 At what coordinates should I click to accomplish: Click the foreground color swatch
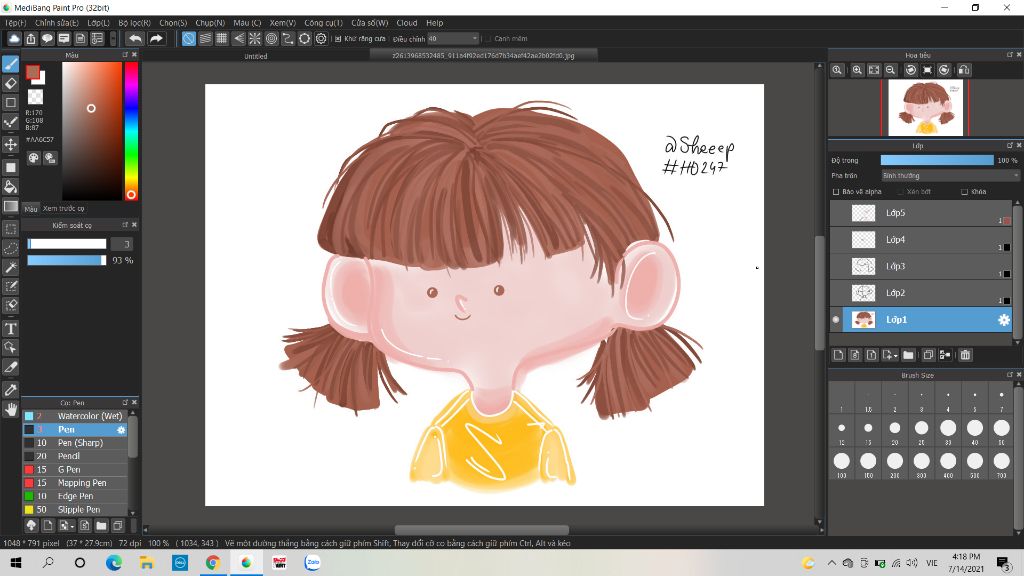[x=33, y=72]
